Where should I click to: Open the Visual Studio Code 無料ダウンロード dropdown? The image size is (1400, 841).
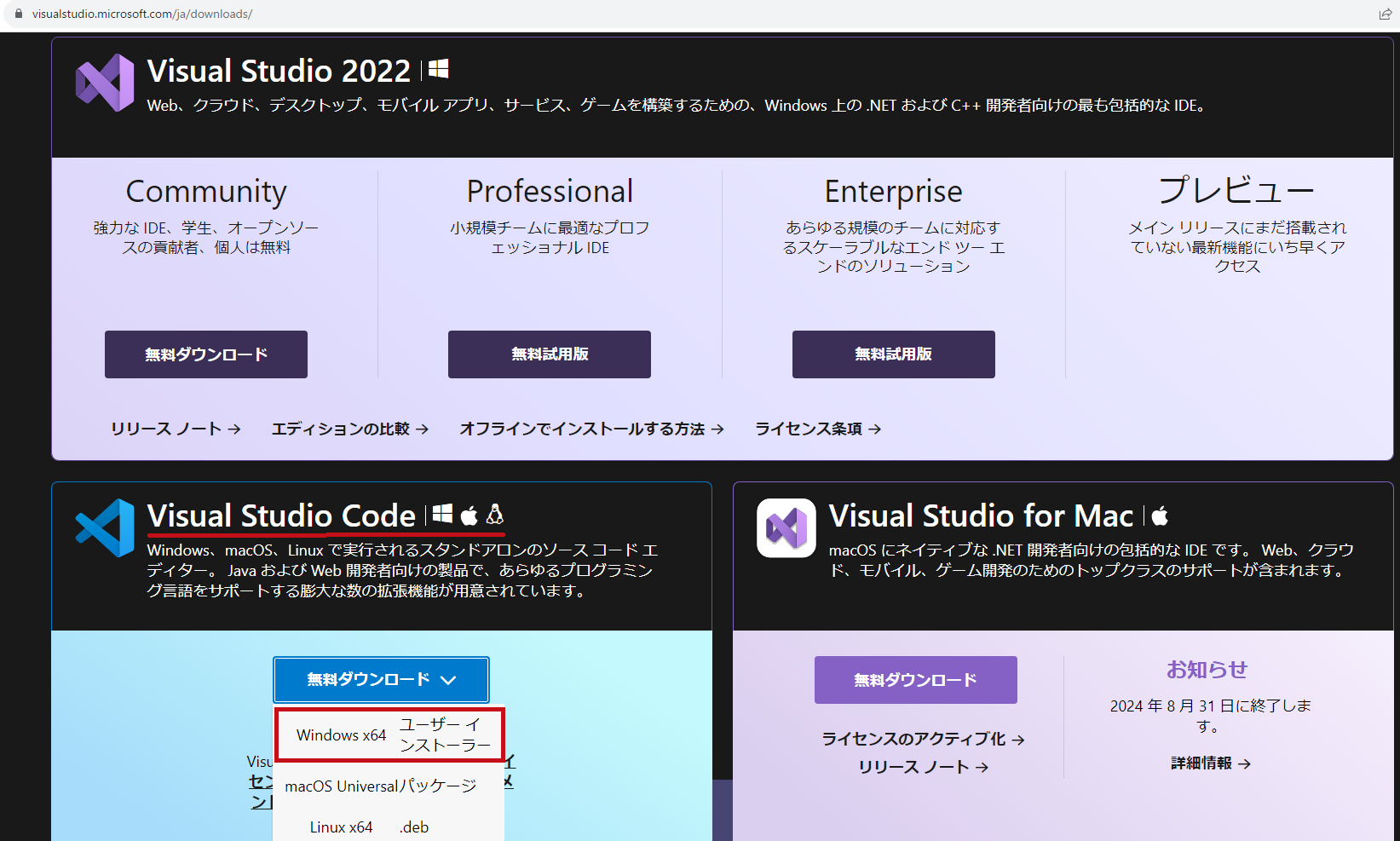pyautogui.click(x=382, y=680)
